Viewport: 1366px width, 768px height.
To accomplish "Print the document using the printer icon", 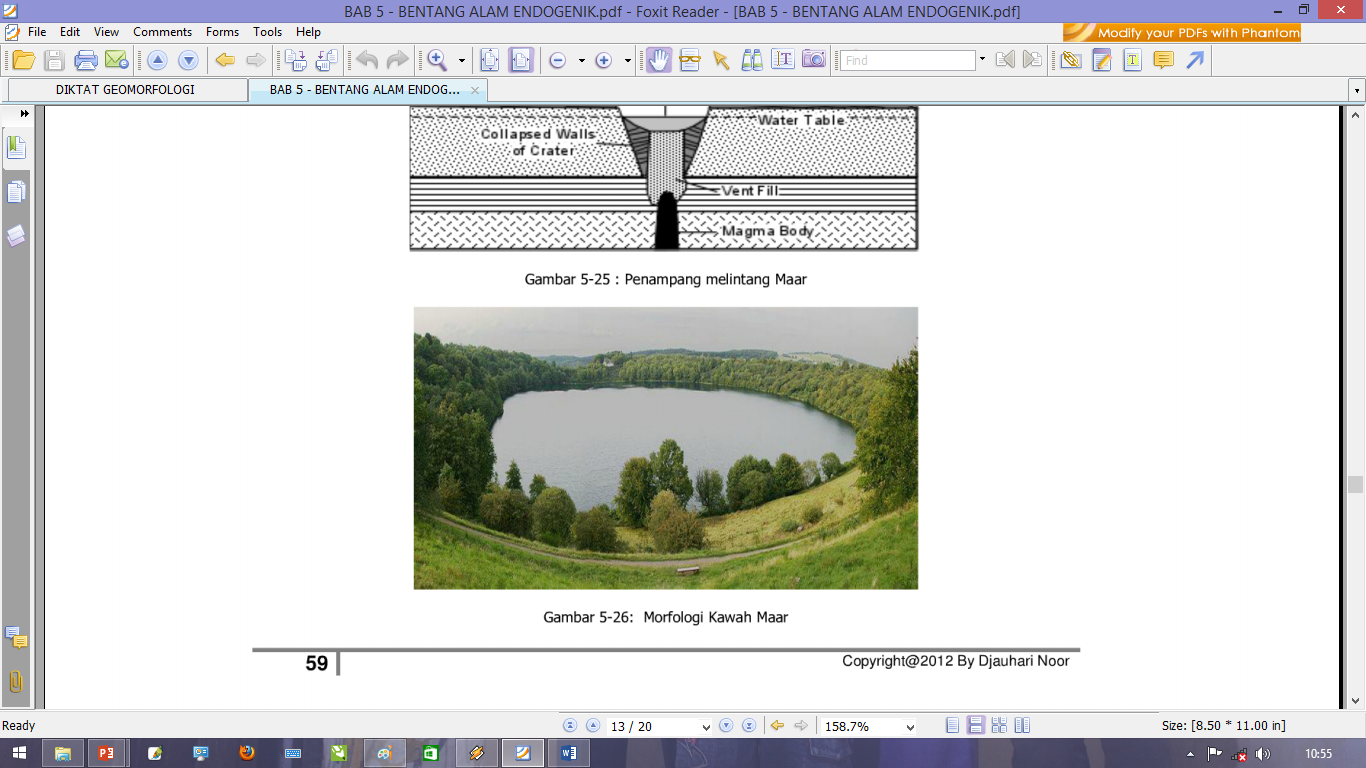I will pos(86,60).
